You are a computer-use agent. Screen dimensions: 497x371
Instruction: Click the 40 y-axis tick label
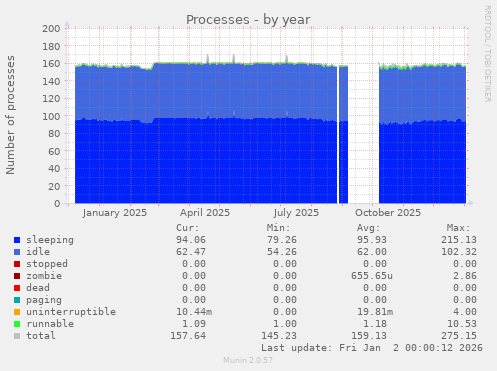[x=54, y=169]
